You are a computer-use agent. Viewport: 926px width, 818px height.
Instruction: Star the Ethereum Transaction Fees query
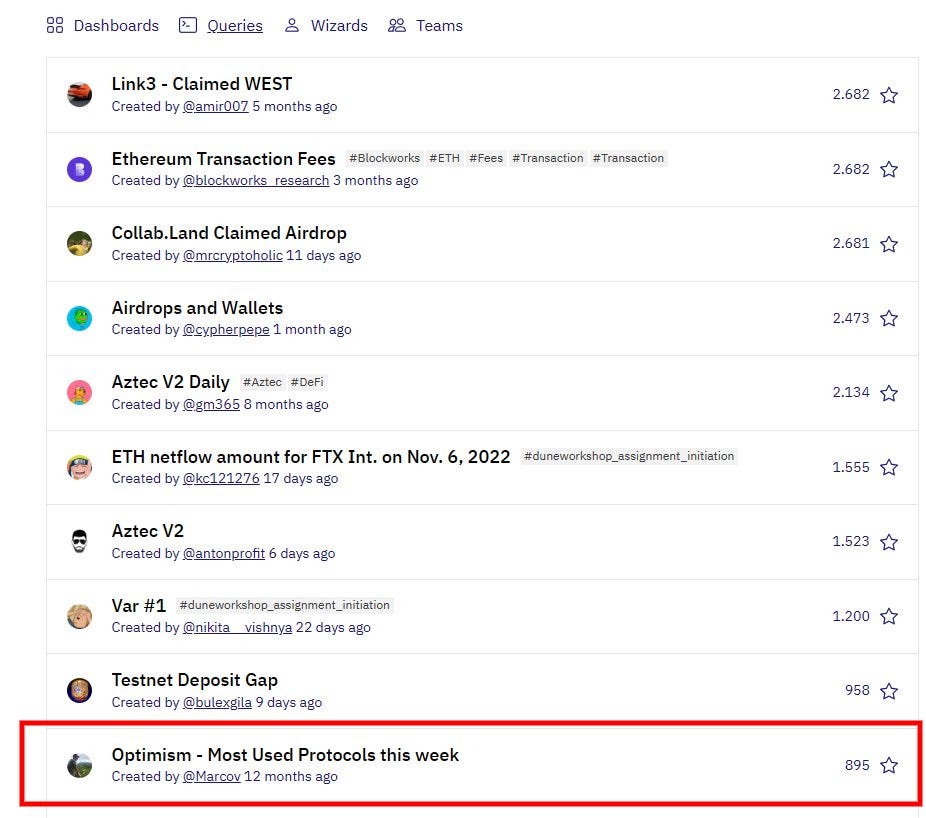pos(889,170)
